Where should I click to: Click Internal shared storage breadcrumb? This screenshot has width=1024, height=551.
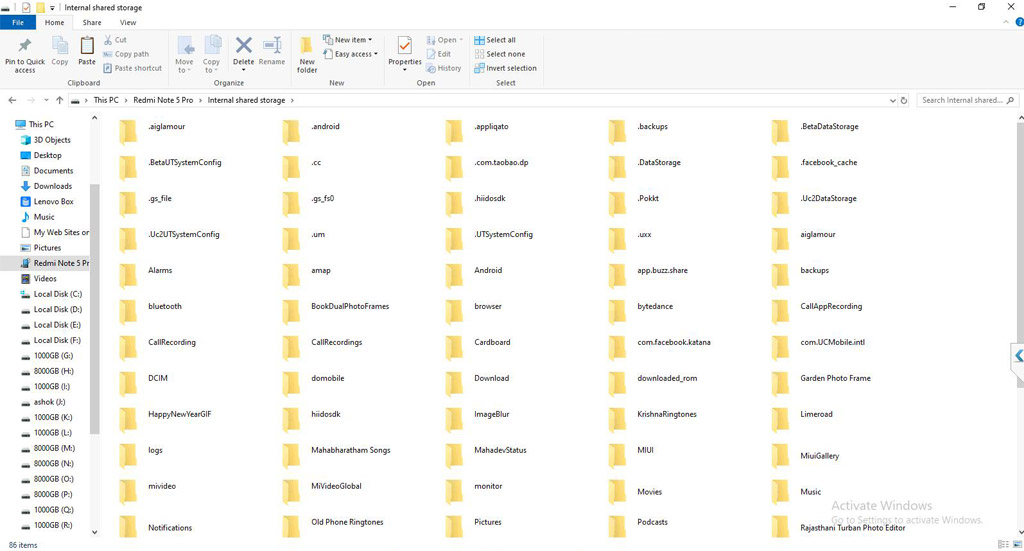tap(246, 100)
